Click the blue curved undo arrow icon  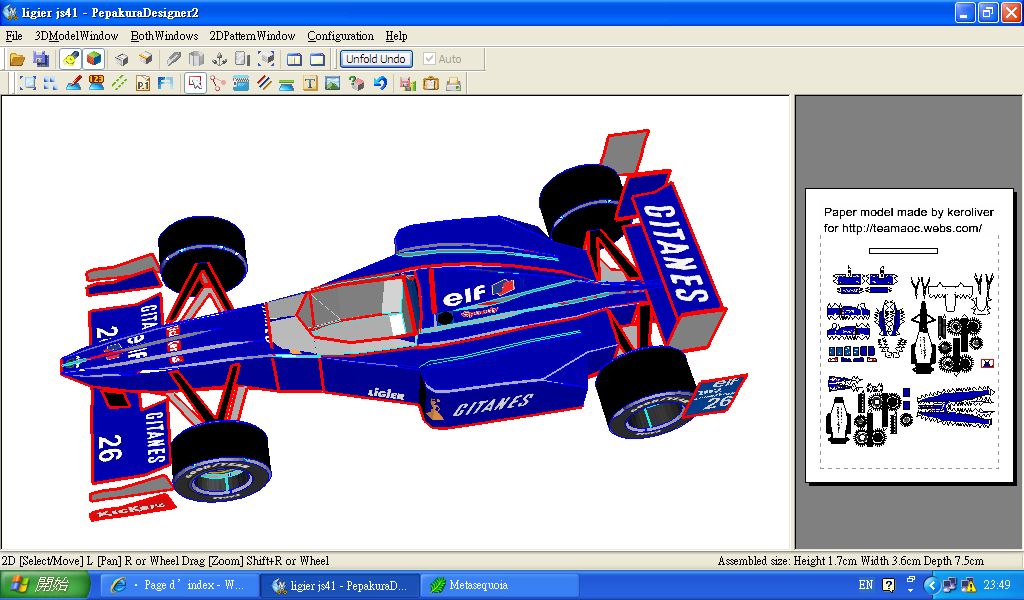coord(380,84)
